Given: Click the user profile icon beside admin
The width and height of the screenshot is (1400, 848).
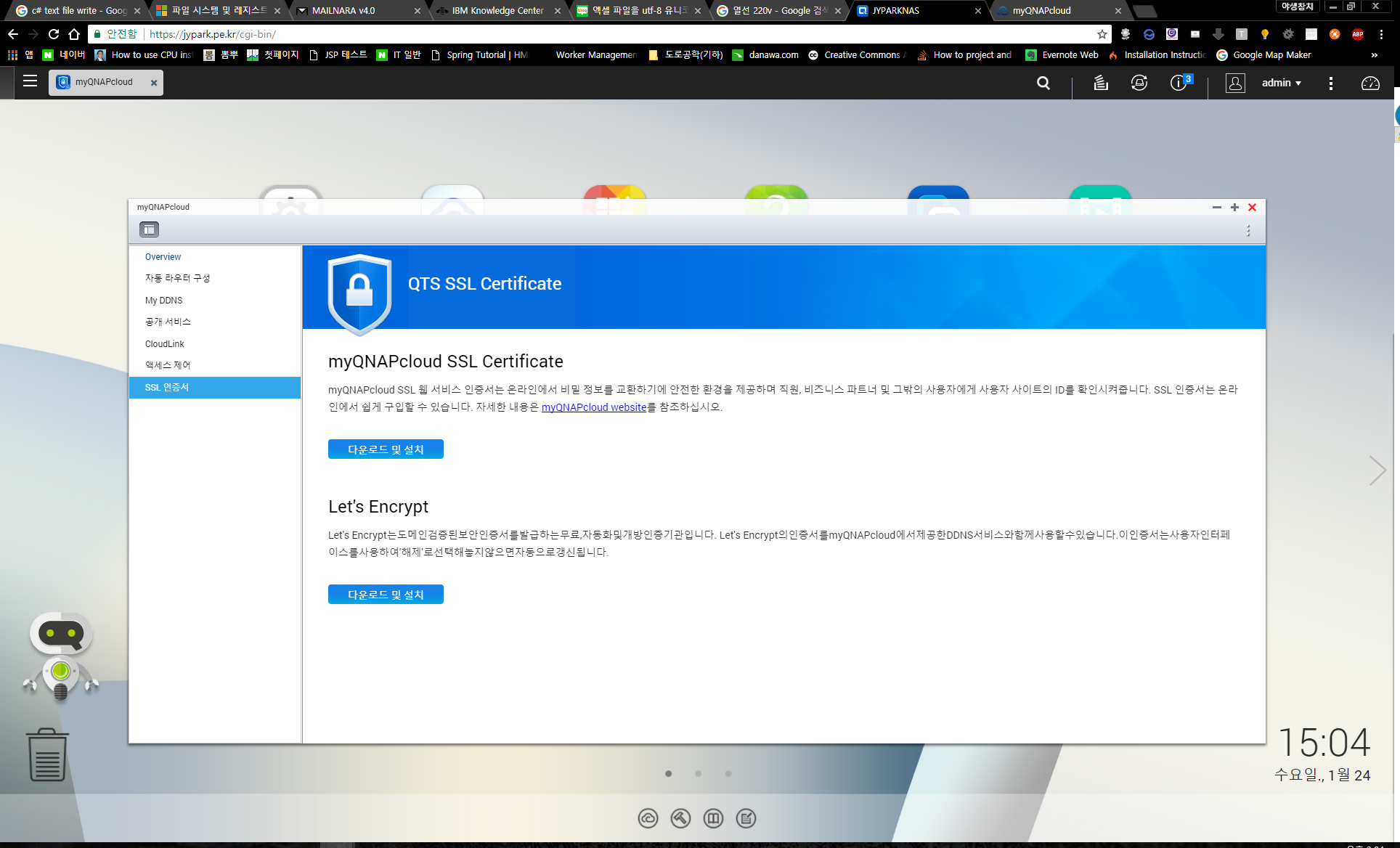Looking at the screenshot, I should click(1235, 83).
